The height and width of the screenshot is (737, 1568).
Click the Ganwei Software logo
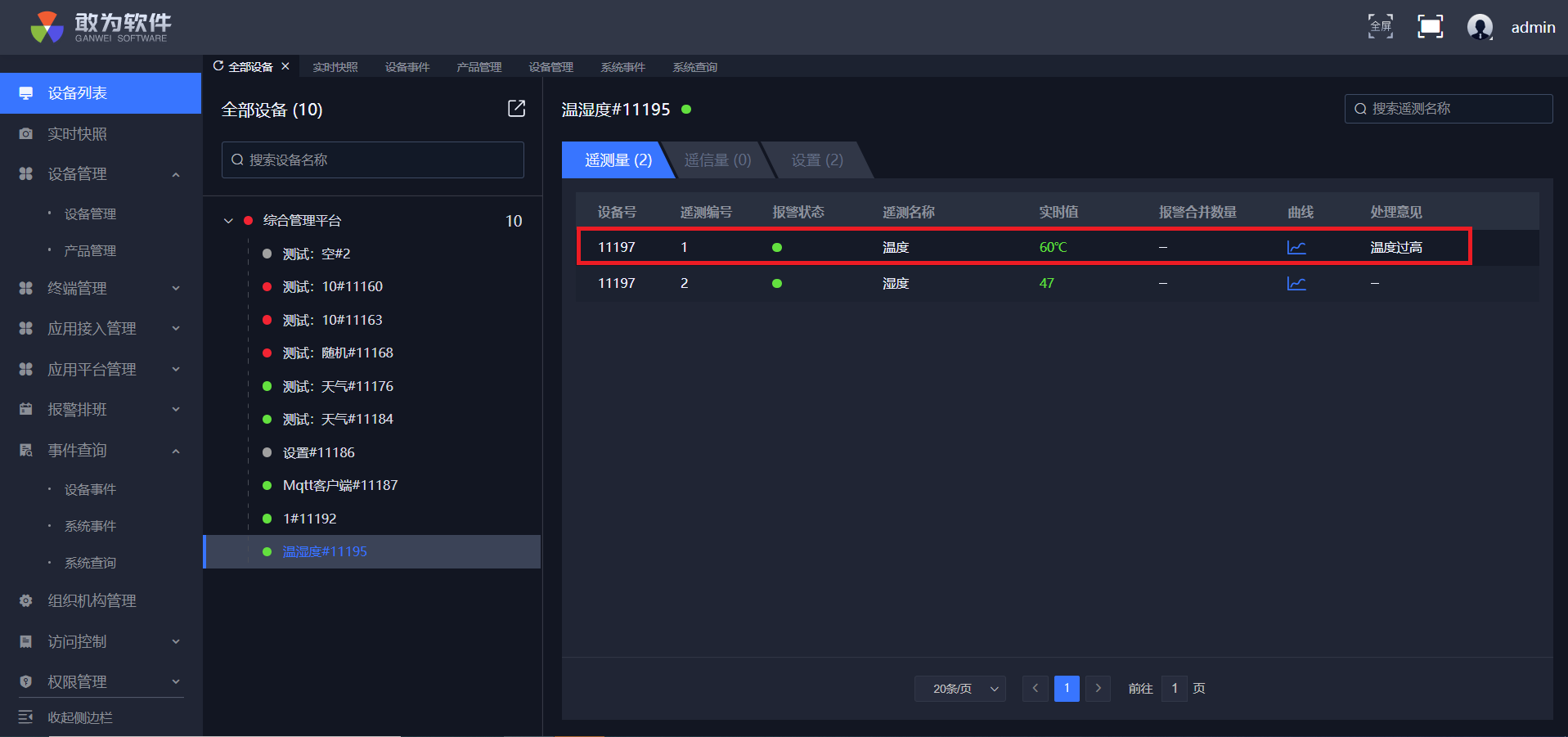(x=100, y=27)
